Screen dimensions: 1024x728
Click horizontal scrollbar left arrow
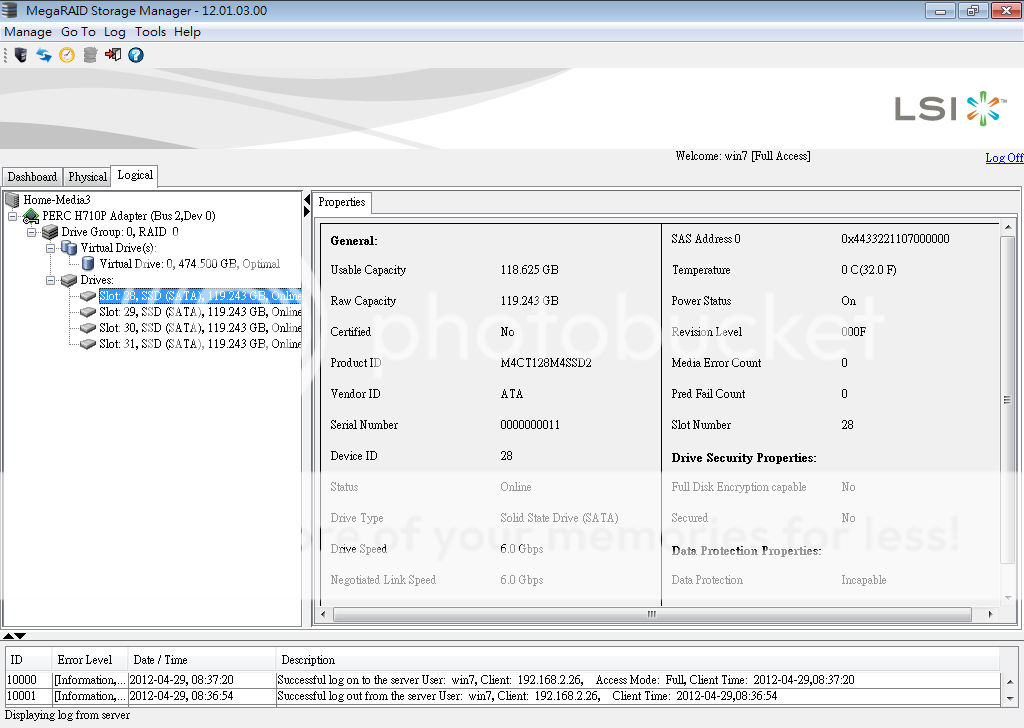coord(323,614)
